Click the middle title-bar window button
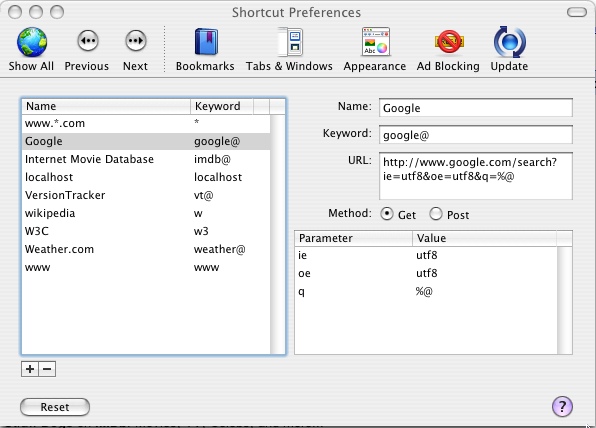This screenshot has height=428, width=596. pos(36,12)
